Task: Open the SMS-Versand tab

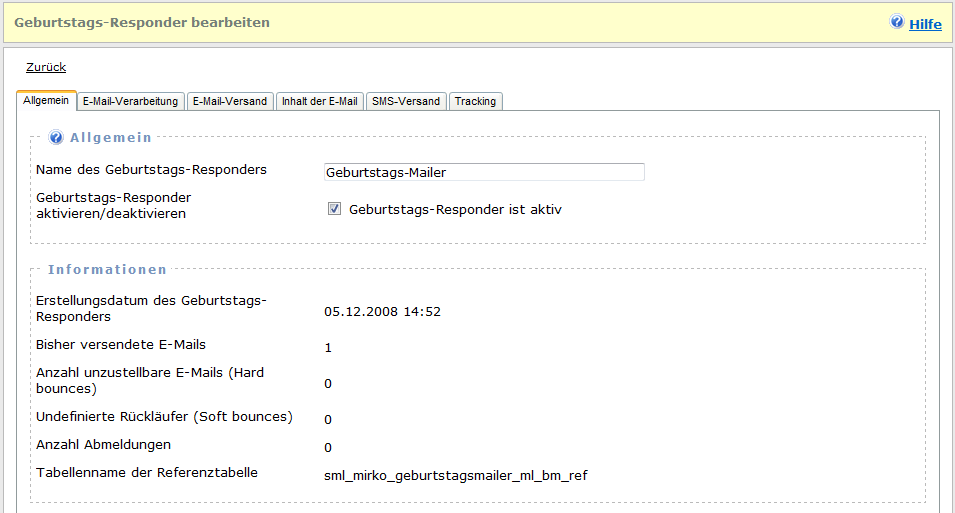Action: click(405, 101)
